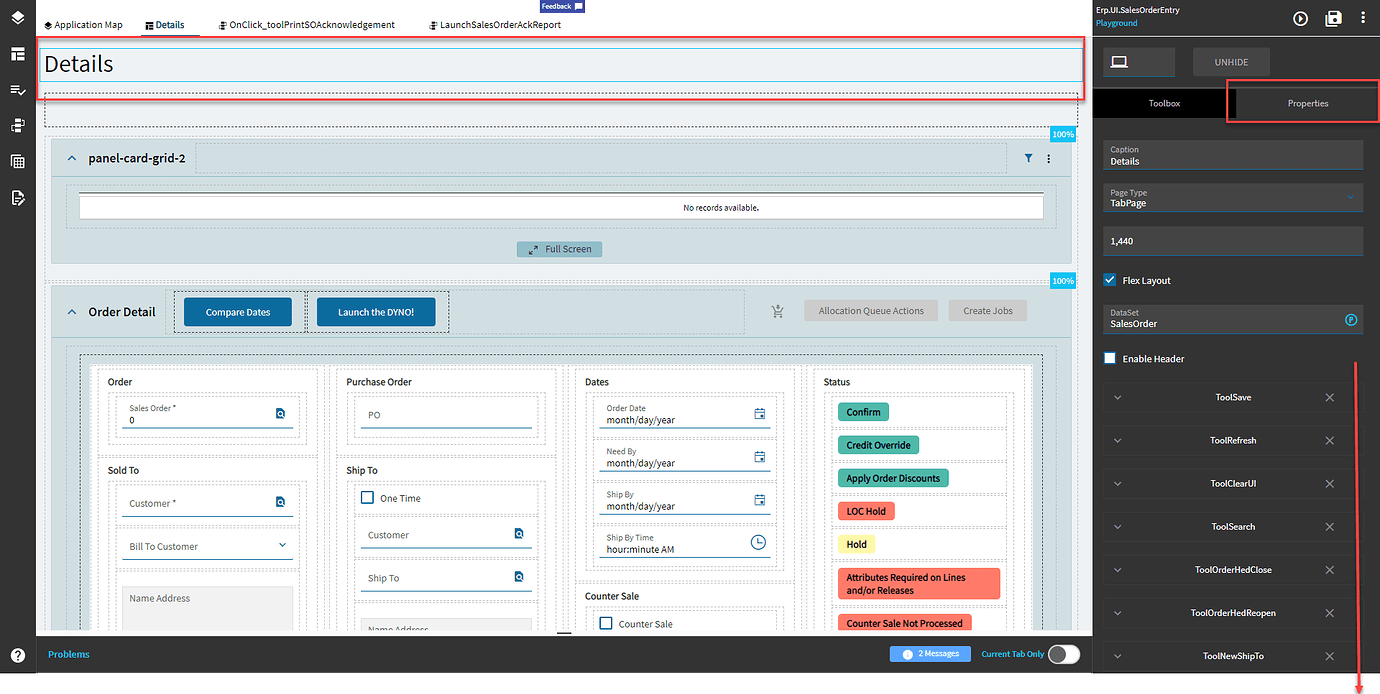Run the Playground preview
1380x694 pixels.
[1299, 18]
